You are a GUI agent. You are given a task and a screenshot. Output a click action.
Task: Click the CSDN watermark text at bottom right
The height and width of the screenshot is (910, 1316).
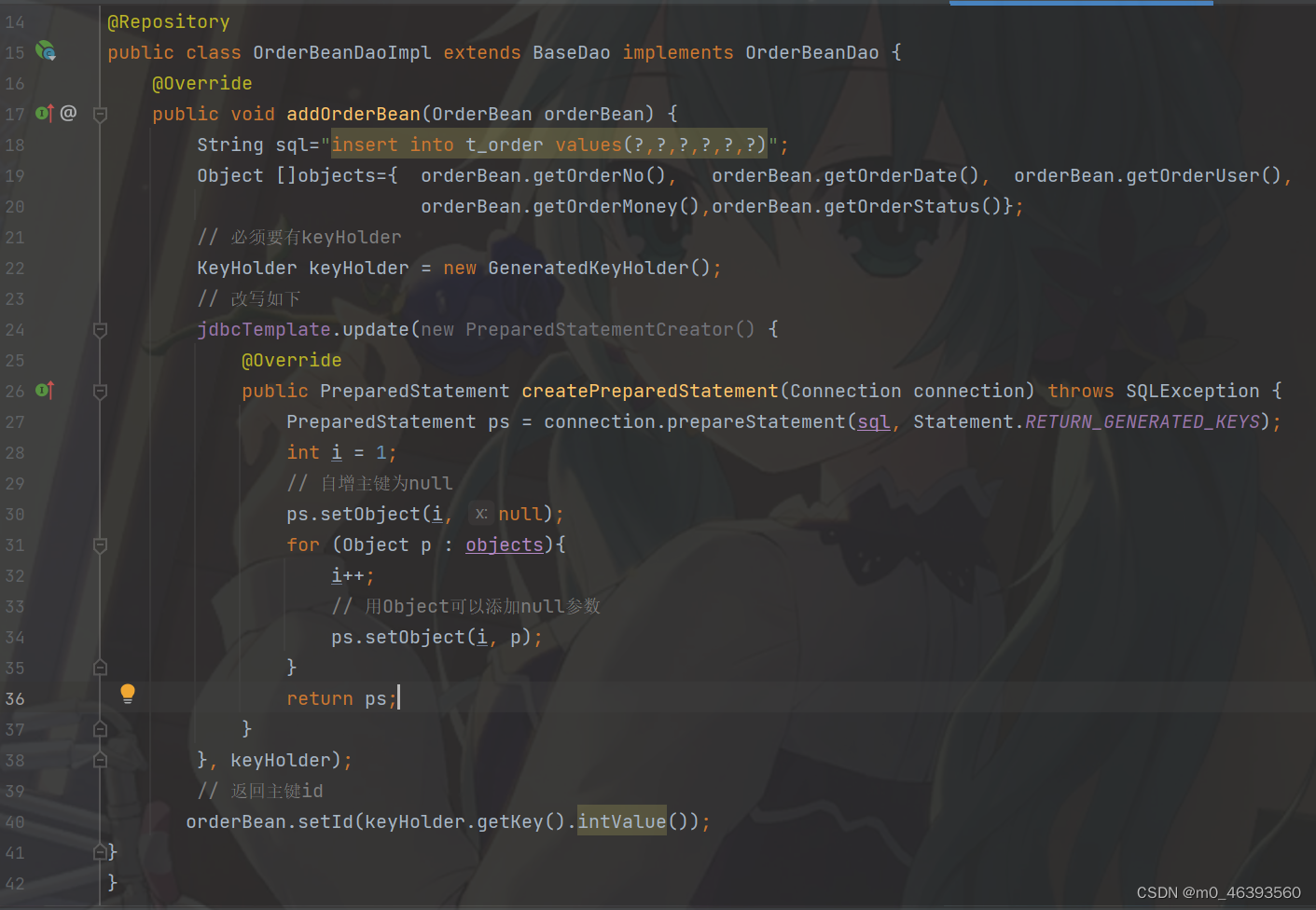1220,892
